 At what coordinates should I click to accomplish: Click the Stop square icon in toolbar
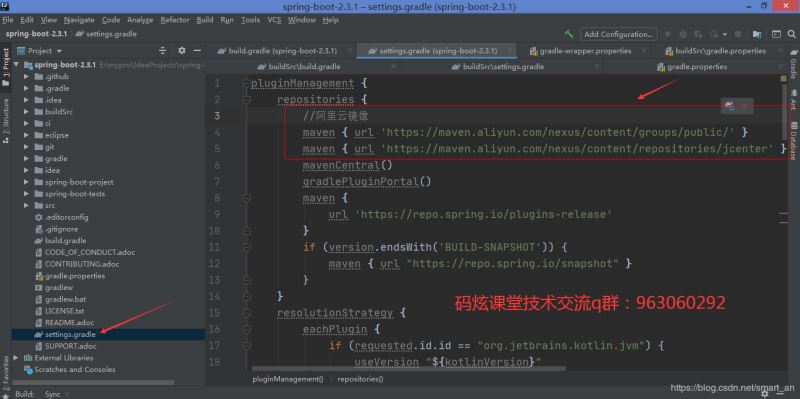point(737,34)
